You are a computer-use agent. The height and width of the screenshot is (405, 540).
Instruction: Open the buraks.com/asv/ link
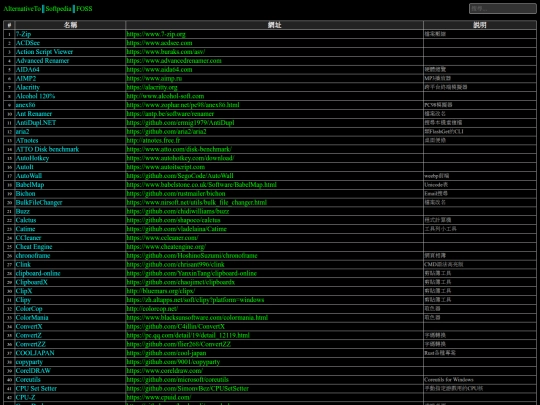tap(166, 52)
